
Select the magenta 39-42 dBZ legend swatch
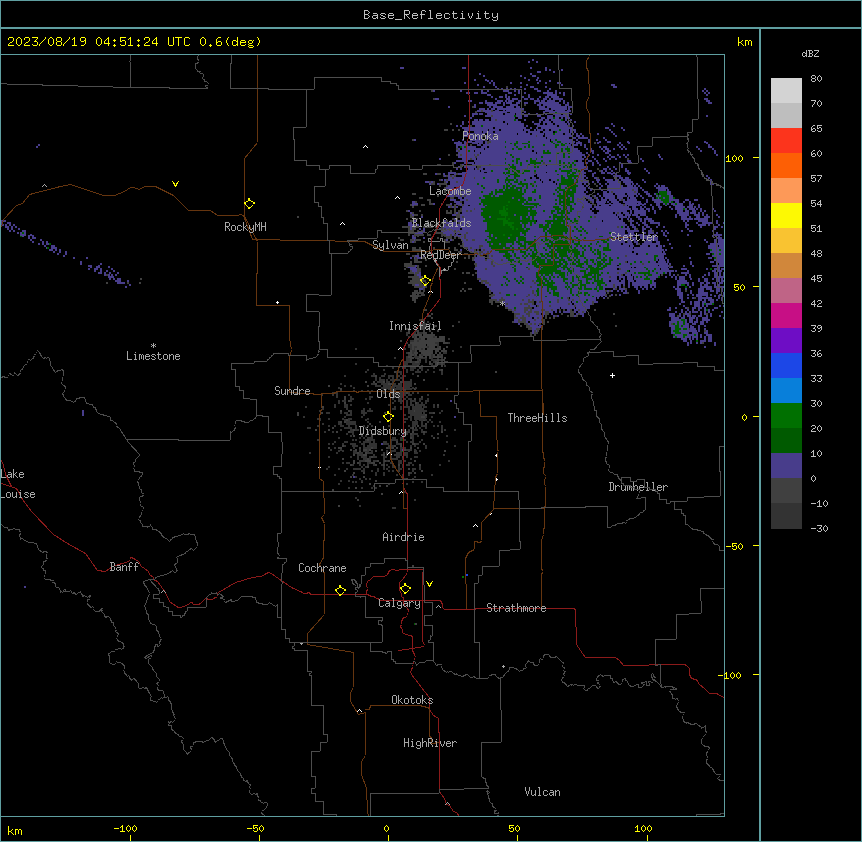tap(786, 315)
